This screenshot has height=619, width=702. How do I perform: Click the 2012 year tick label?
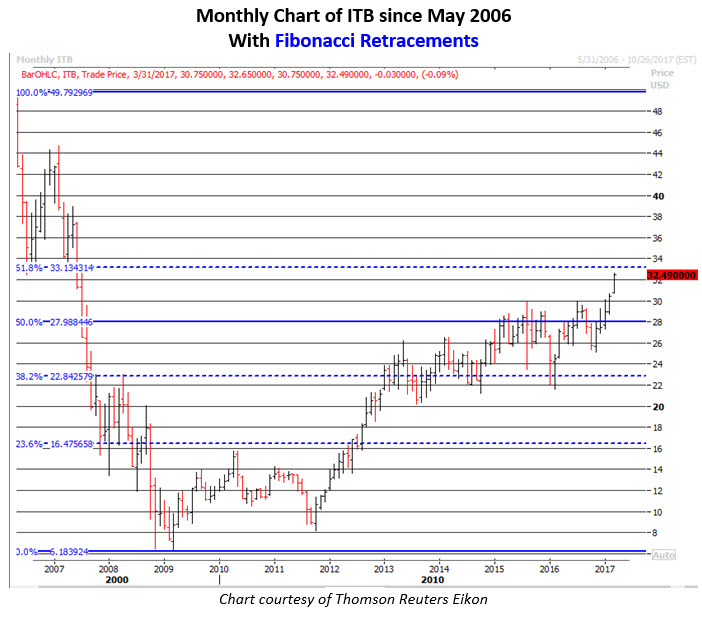click(x=329, y=569)
